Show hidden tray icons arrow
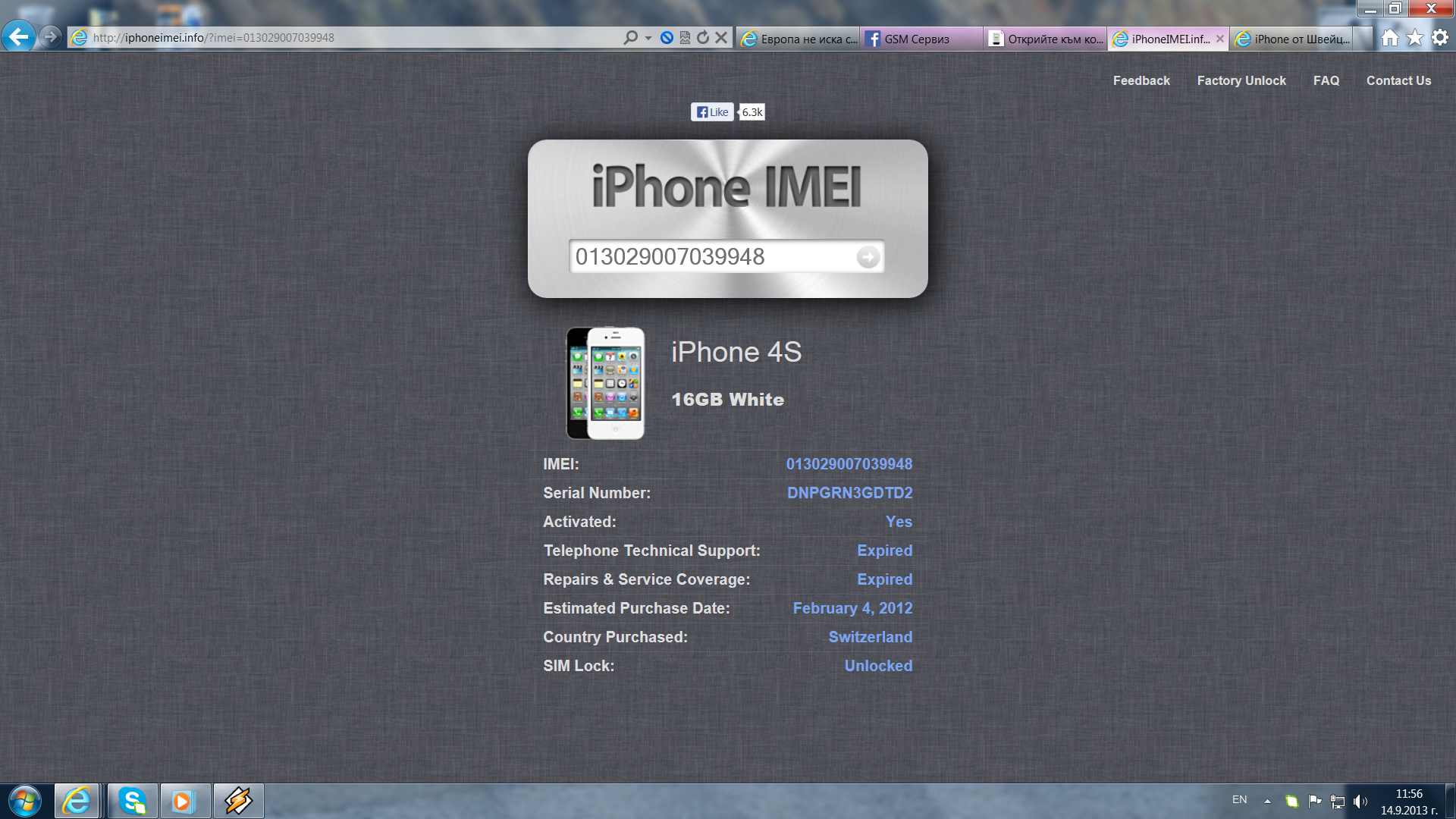Image resolution: width=1456 pixels, height=819 pixels. 1267,801
